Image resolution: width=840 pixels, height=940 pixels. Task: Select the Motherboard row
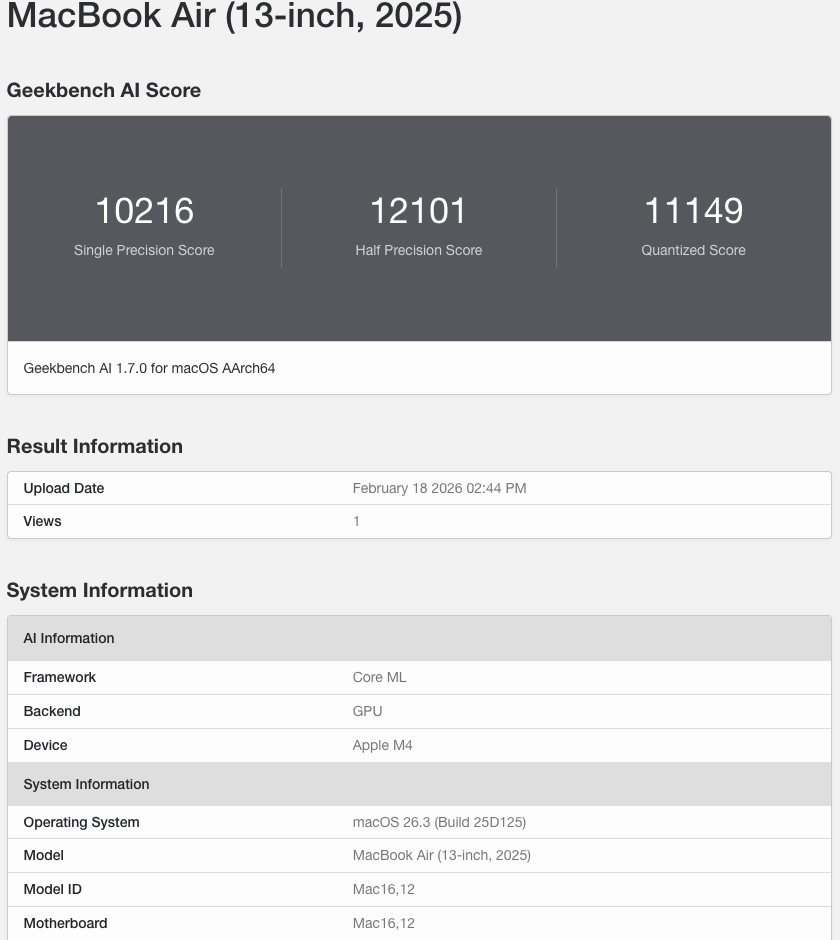(x=65, y=923)
